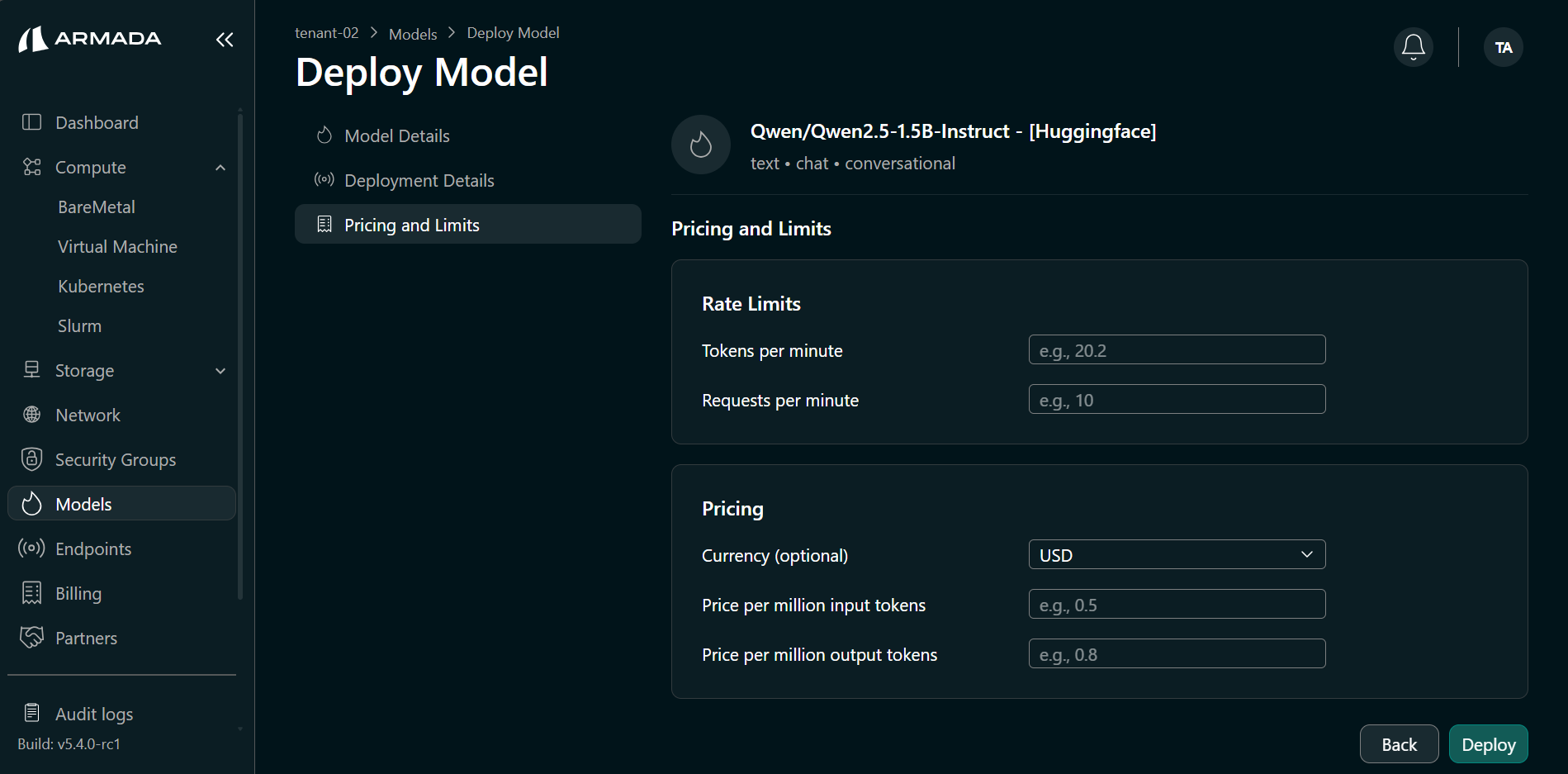This screenshot has width=1568, height=774.
Task: Open the TA user avatar menu
Action: [x=1504, y=47]
